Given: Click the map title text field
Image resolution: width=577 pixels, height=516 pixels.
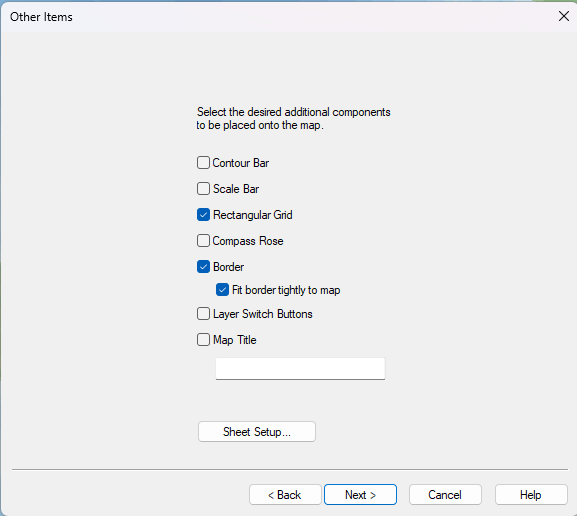Looking at the screenshot, I should [300, 368].
